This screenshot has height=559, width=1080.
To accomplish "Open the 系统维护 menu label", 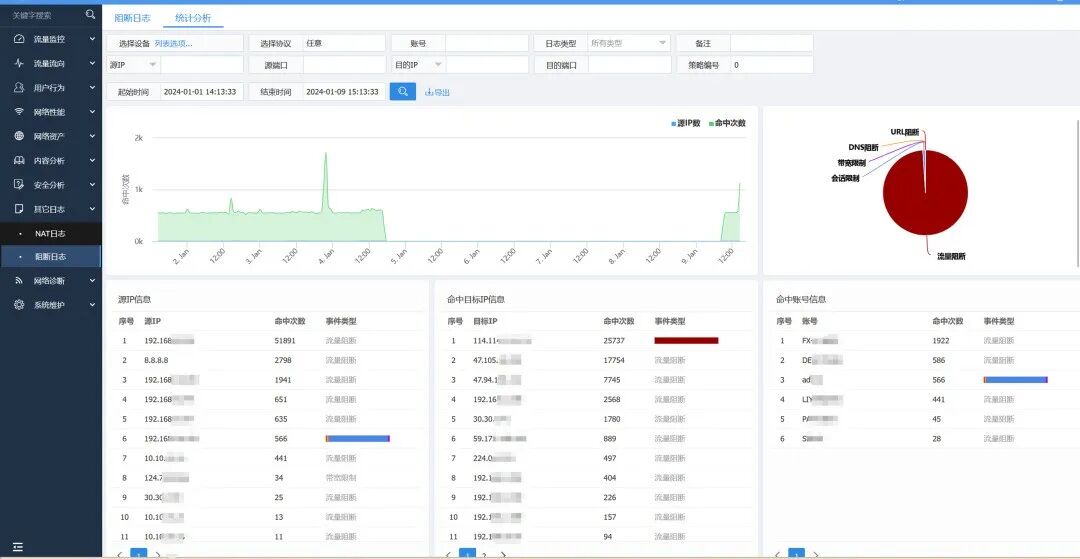I will coord(50,305).
